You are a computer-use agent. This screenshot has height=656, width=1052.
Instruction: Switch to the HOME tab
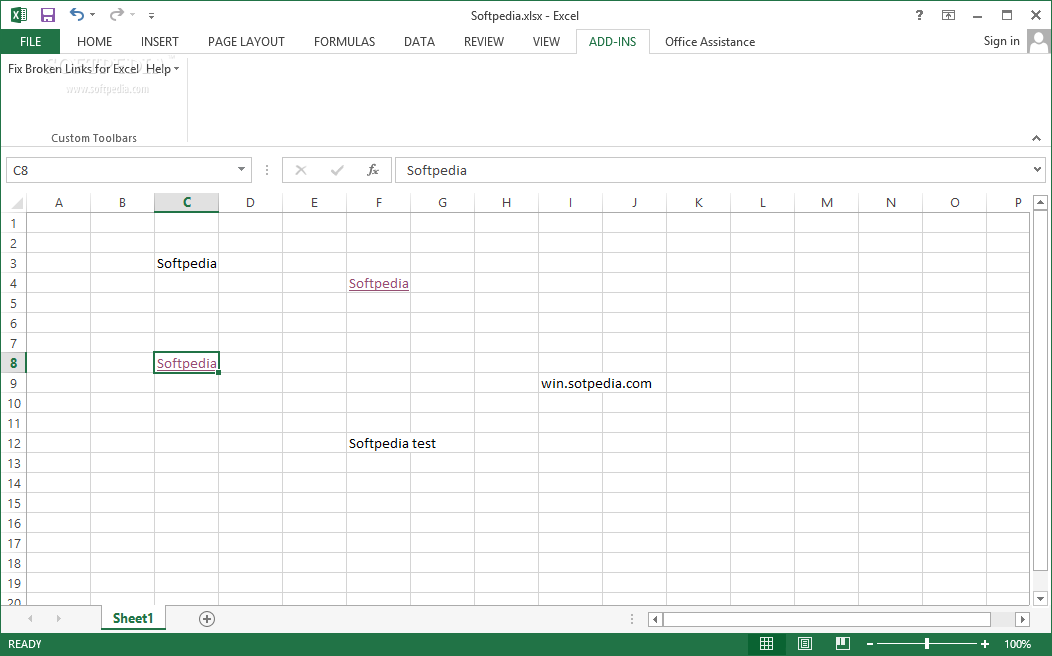click(x=95, y=42)
